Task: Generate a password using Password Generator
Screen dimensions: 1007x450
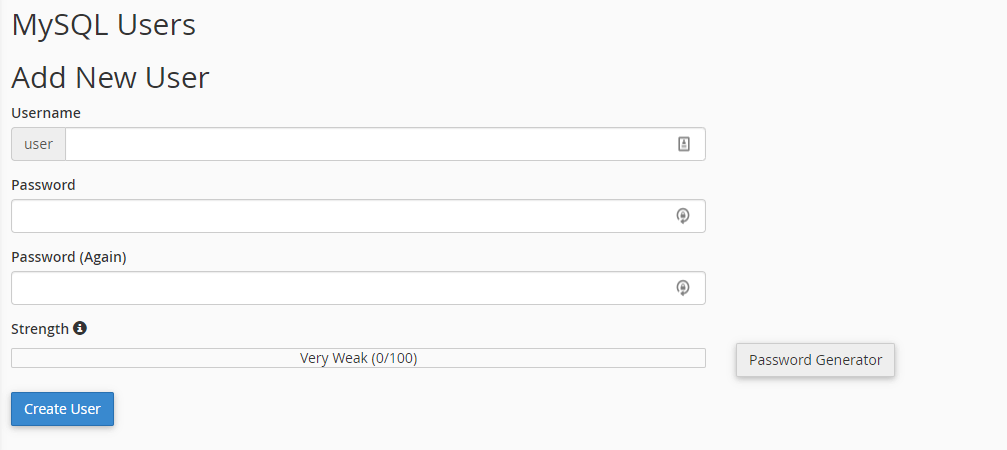Action: [815, 360]
